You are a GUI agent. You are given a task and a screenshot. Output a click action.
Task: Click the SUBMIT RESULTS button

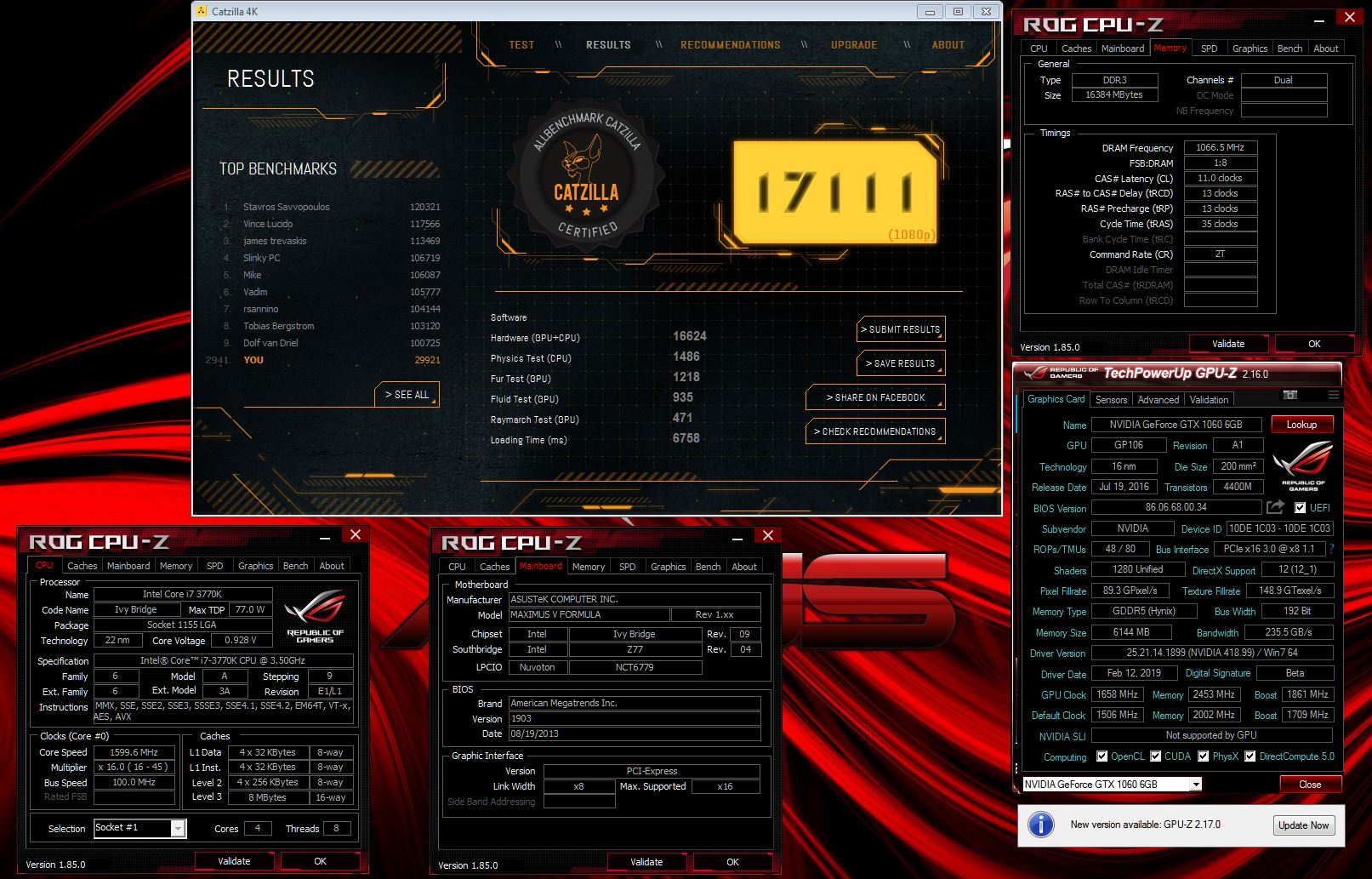tap(900, 329)
